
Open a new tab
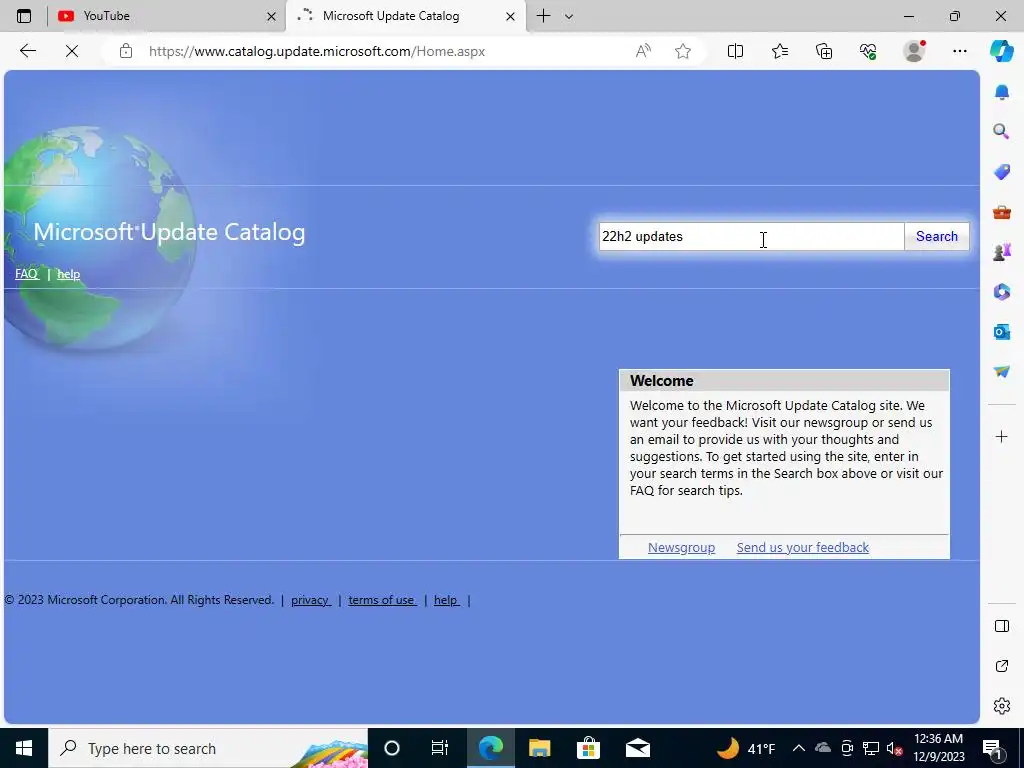pyautogui.click(x=543, y=16)
